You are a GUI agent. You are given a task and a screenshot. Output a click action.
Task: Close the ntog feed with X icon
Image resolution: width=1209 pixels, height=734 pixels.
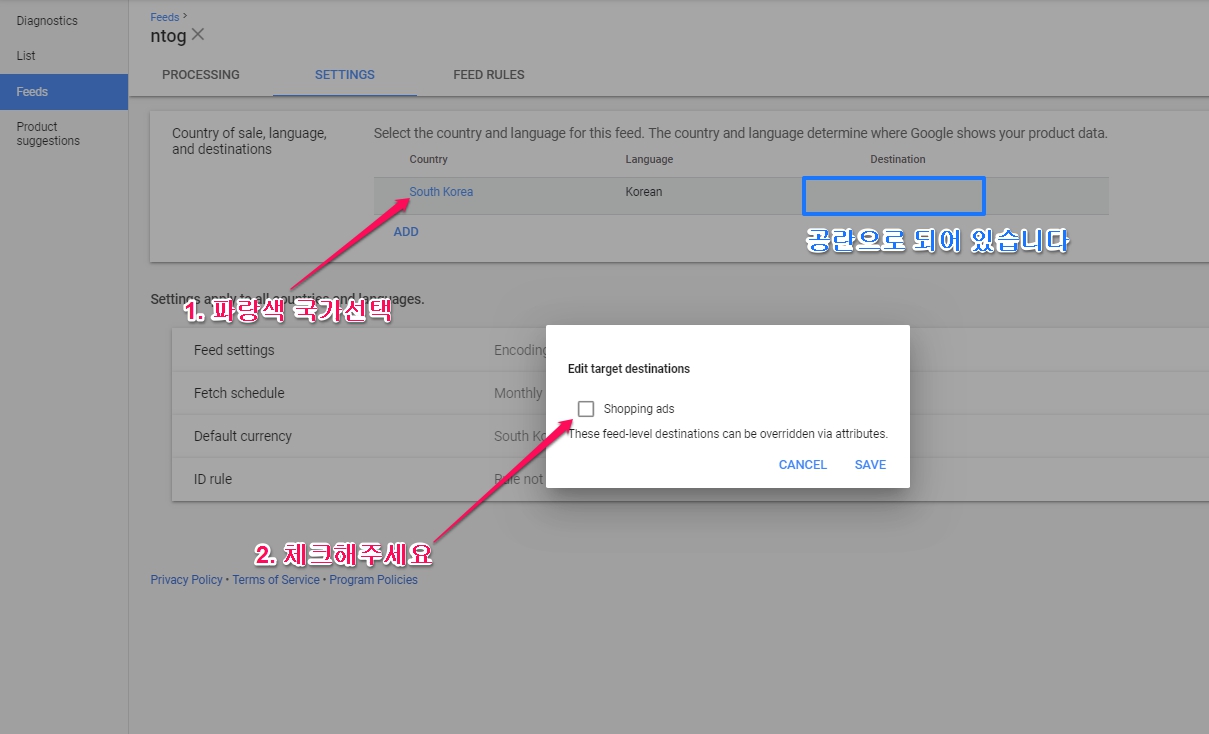pos(198,35)
